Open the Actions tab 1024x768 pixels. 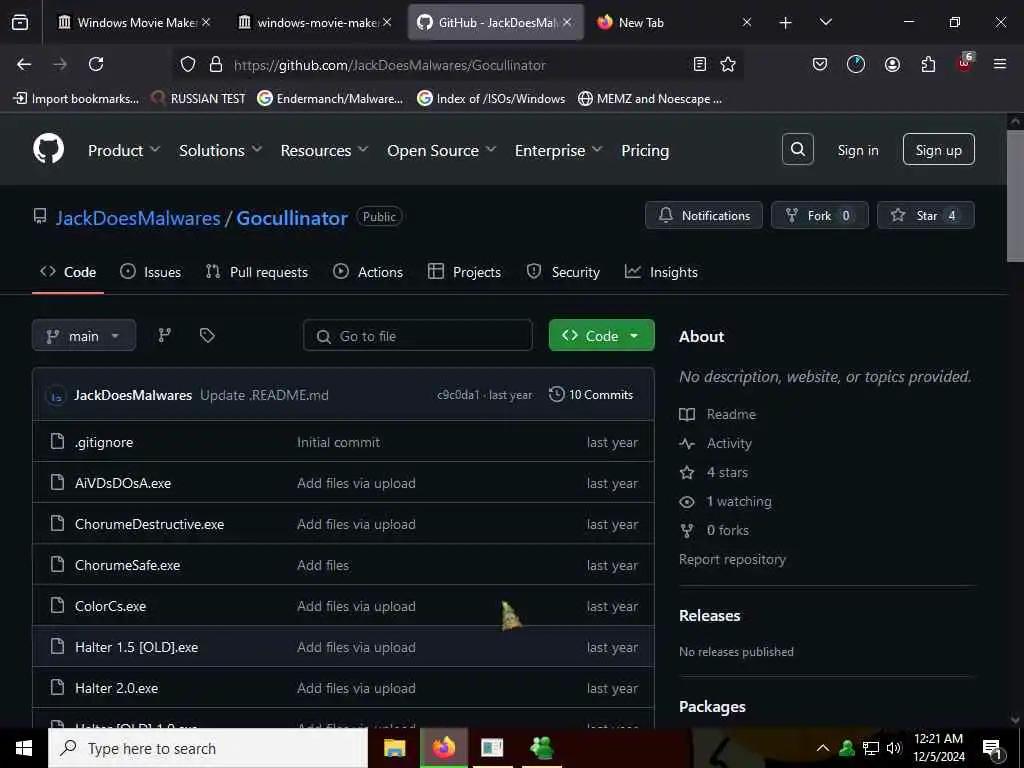tap(368, 272)
